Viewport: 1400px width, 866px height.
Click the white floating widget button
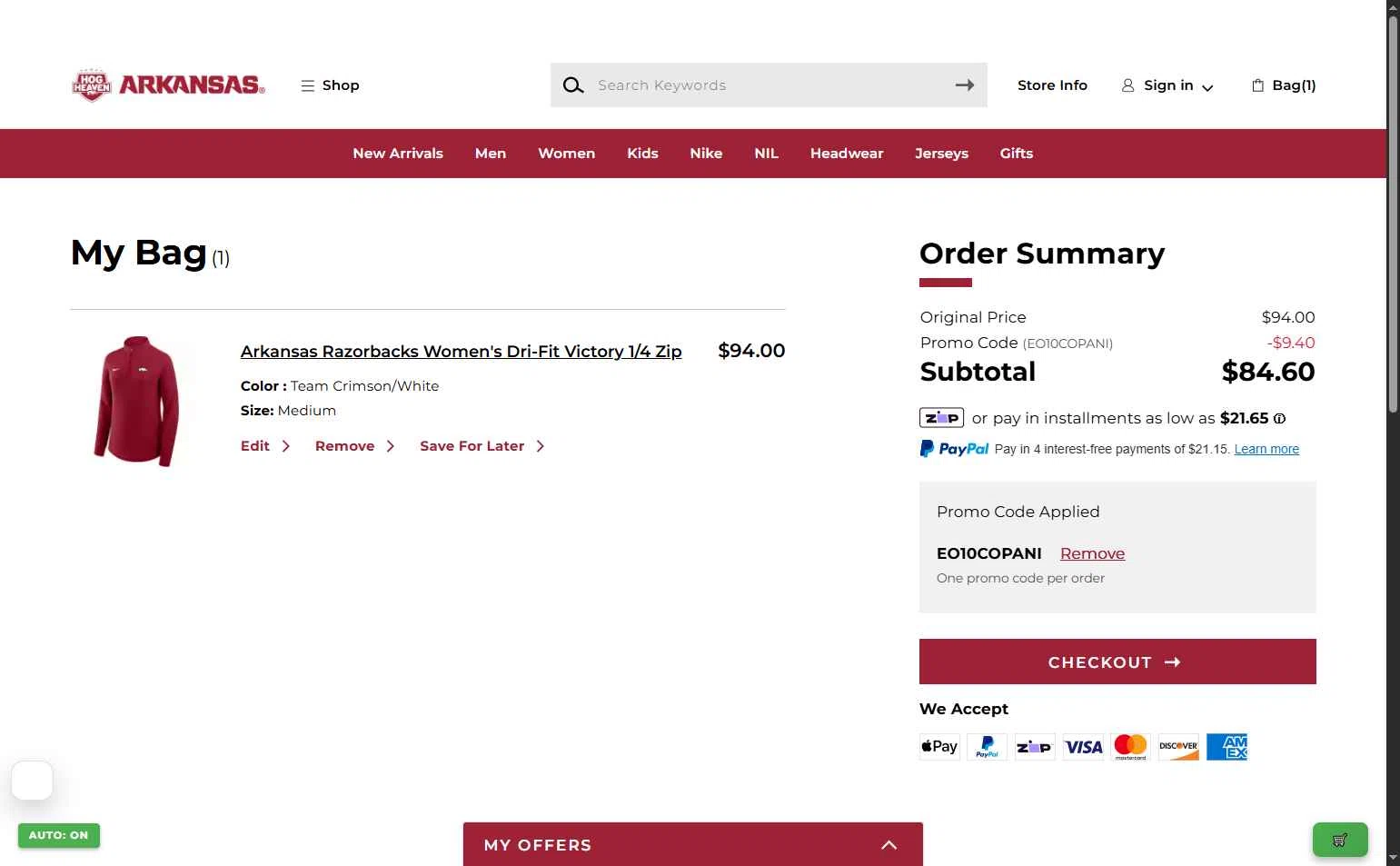click(x=32, y=781)
